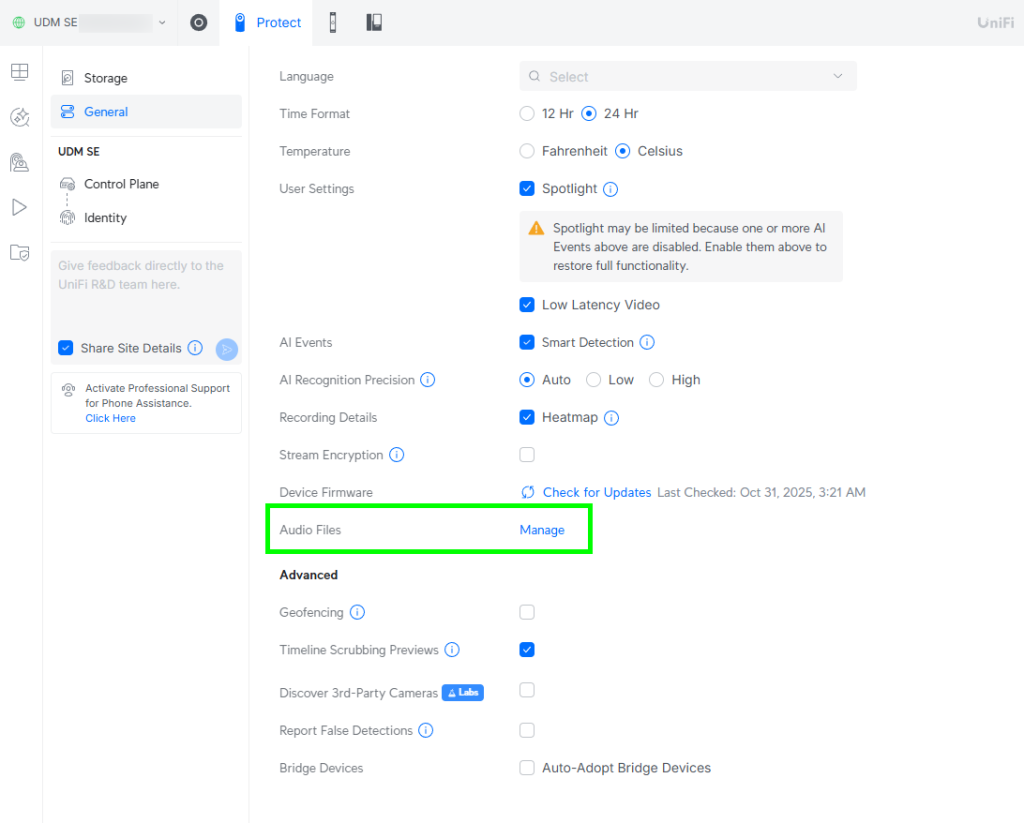Click the feedback text box

tap(146, 290)
